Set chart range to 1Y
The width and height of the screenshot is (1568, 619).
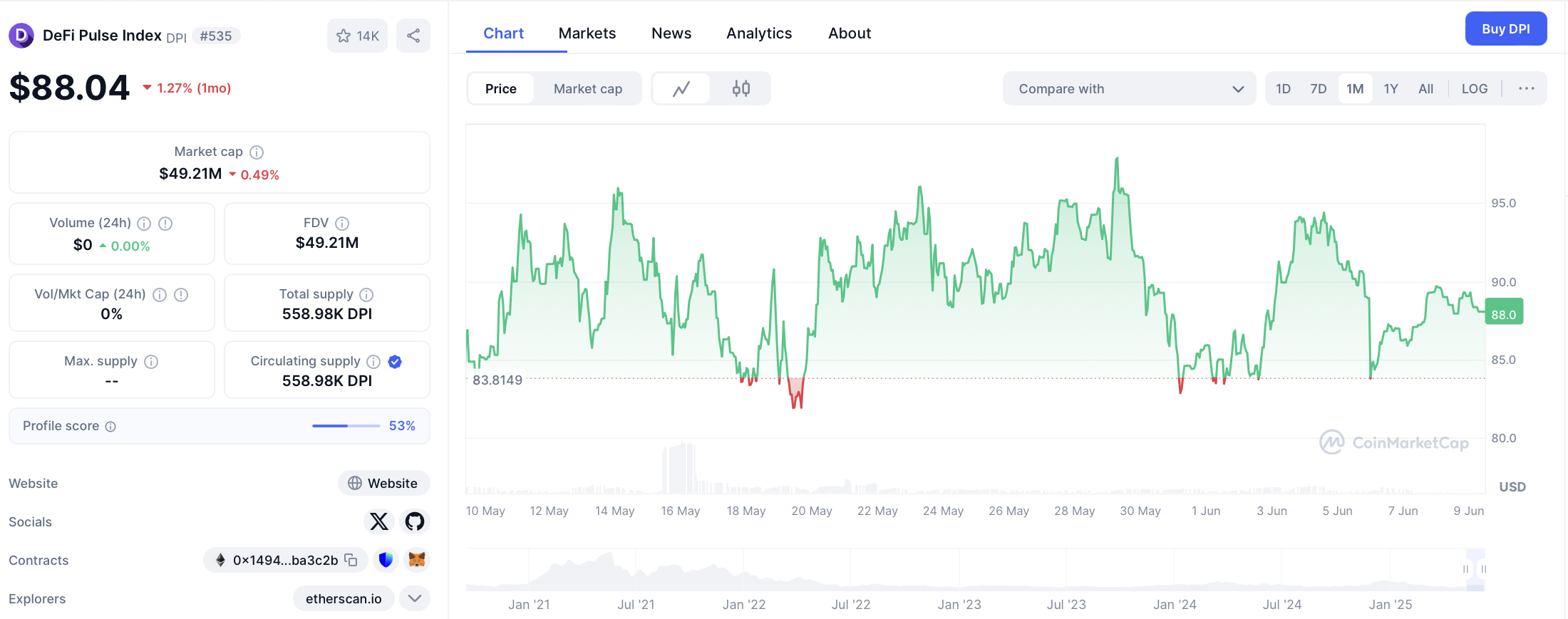click(1391, 88)
